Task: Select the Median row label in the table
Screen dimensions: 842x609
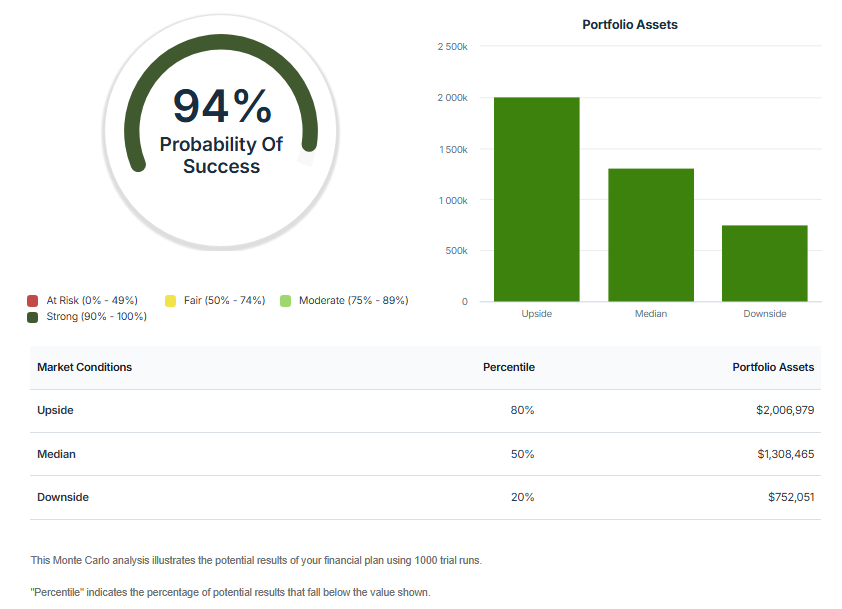Action: 56,454
